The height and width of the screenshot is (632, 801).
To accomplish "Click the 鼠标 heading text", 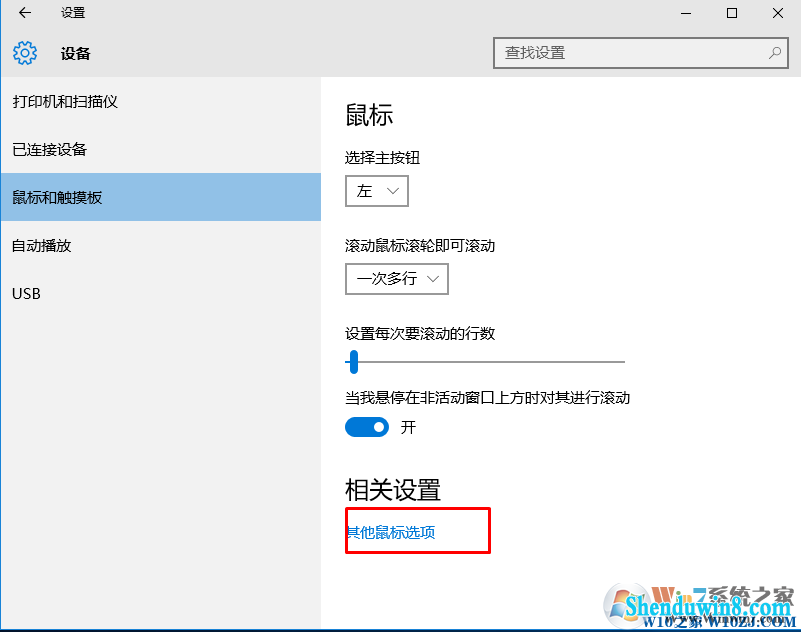I will pos(369,114).
